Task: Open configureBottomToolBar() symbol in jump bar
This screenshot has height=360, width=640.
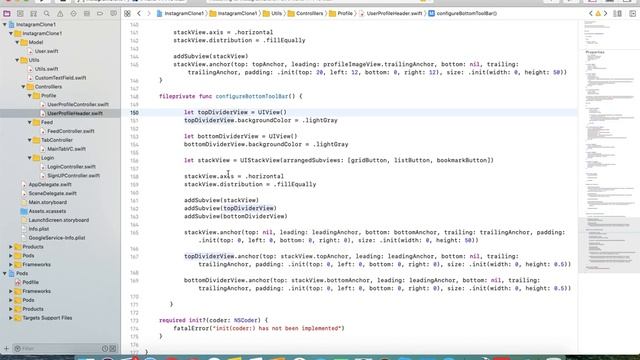Action: tap(462, 13)
